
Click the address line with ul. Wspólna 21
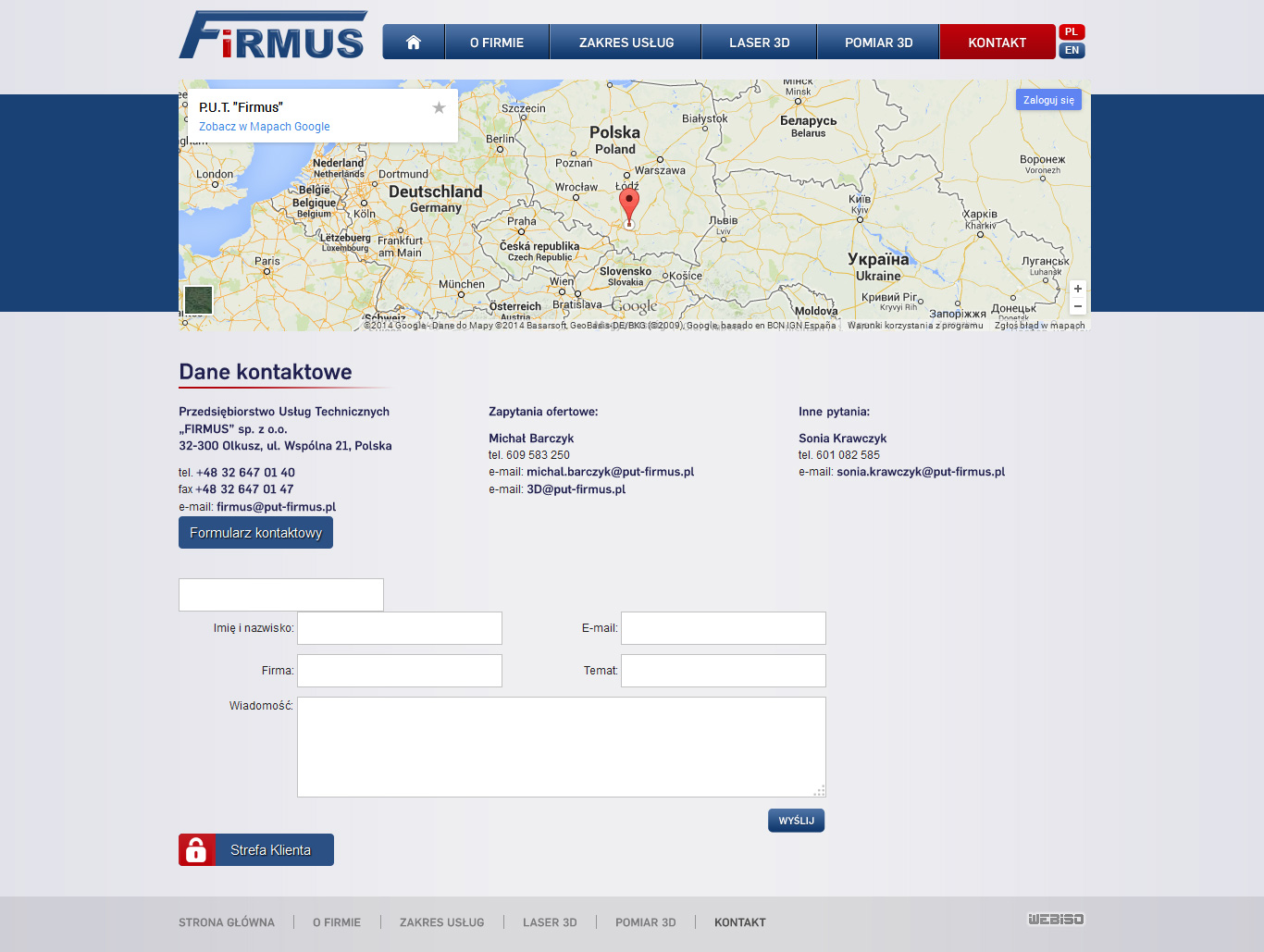[285, 446]
